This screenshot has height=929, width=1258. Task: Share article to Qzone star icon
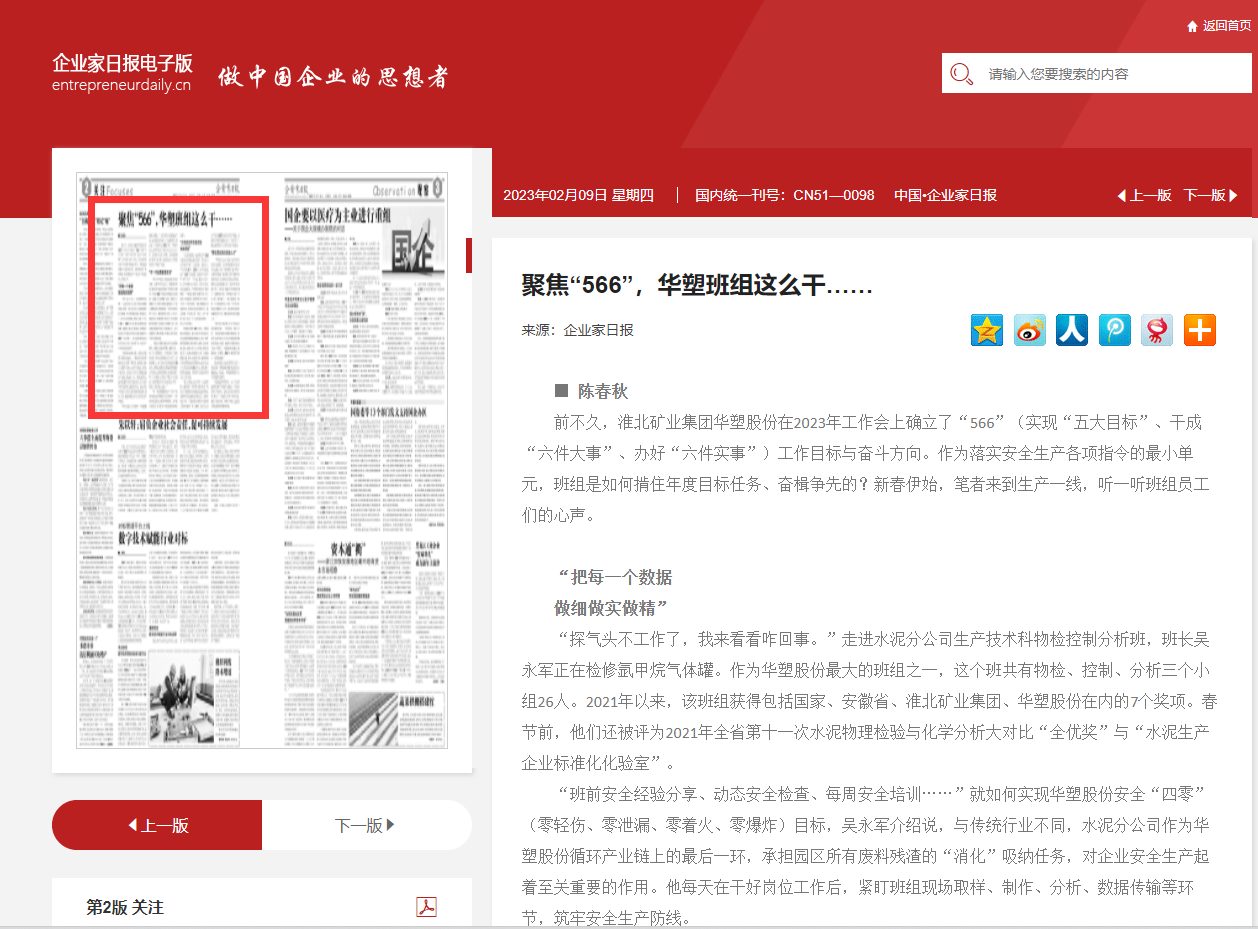tap(987, 330)
